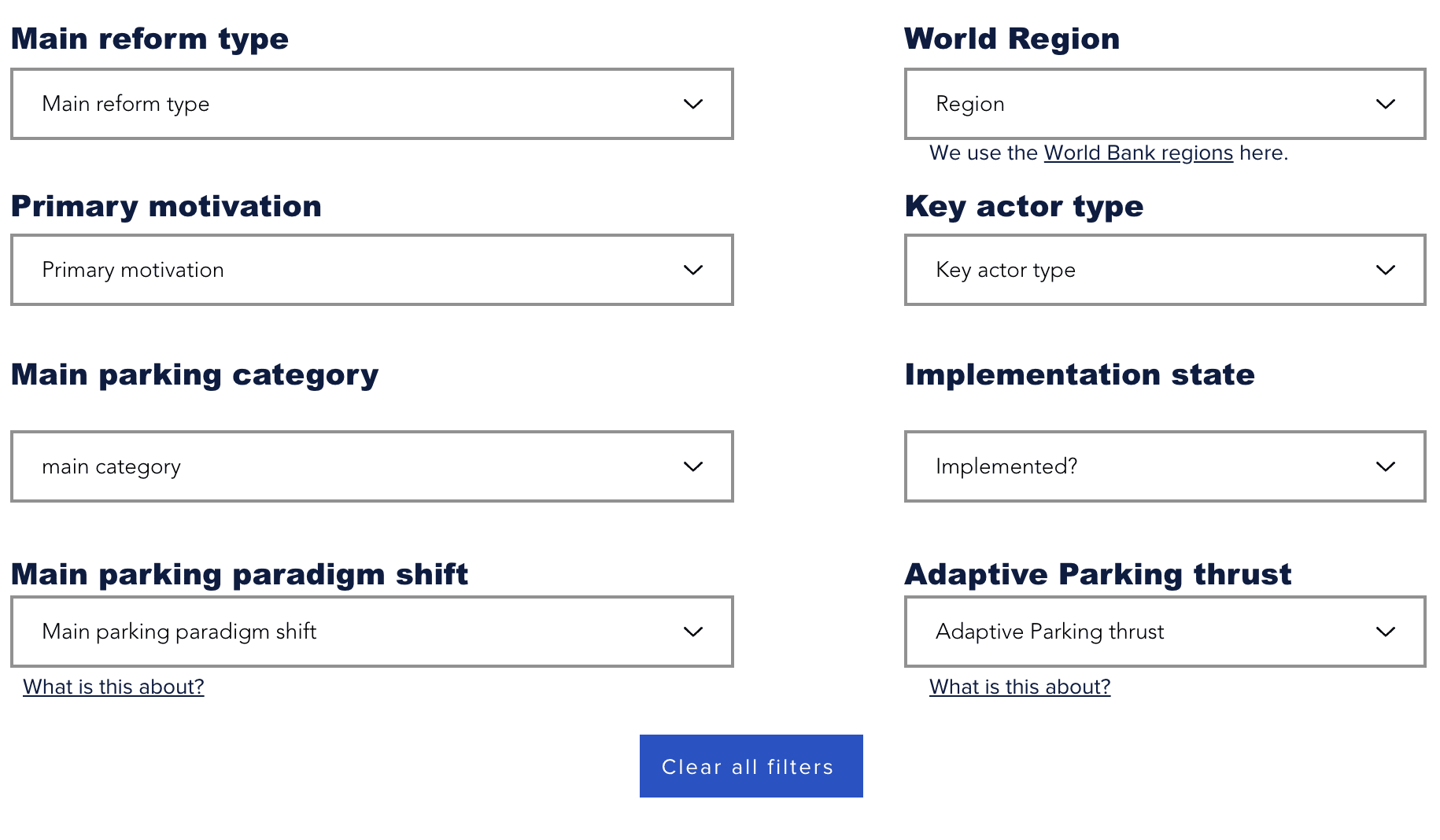The image size is (1440, 840).
Task: Click the chevron in Main reform type box
Action: (x=692, y=104)
